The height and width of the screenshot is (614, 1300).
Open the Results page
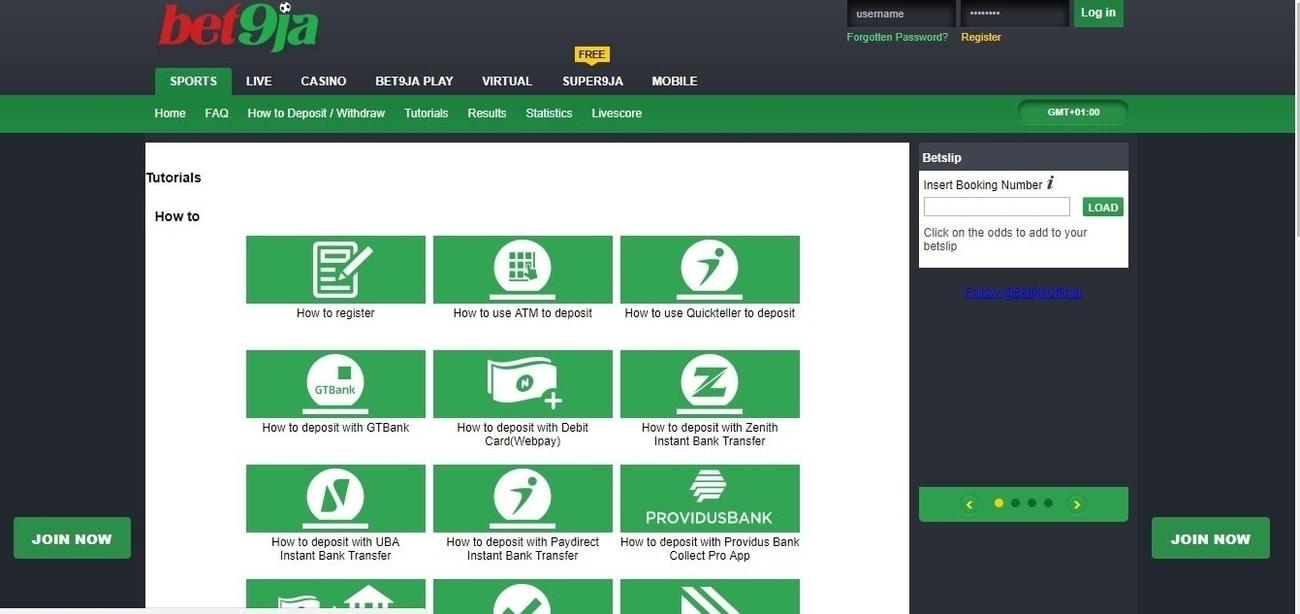(x=485, y=112)
